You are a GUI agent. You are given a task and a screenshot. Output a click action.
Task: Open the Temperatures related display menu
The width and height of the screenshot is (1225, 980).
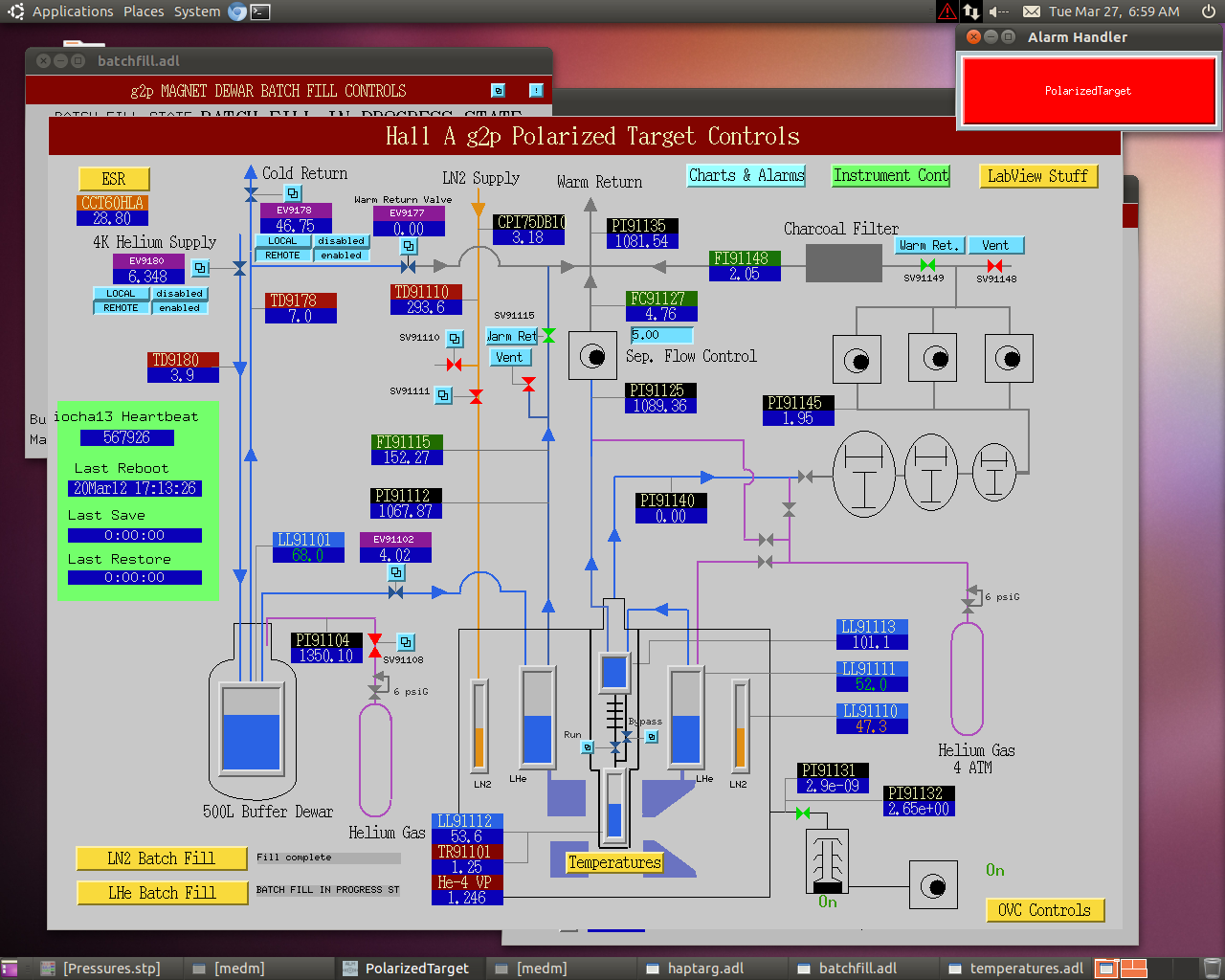(x=614, y=862)
